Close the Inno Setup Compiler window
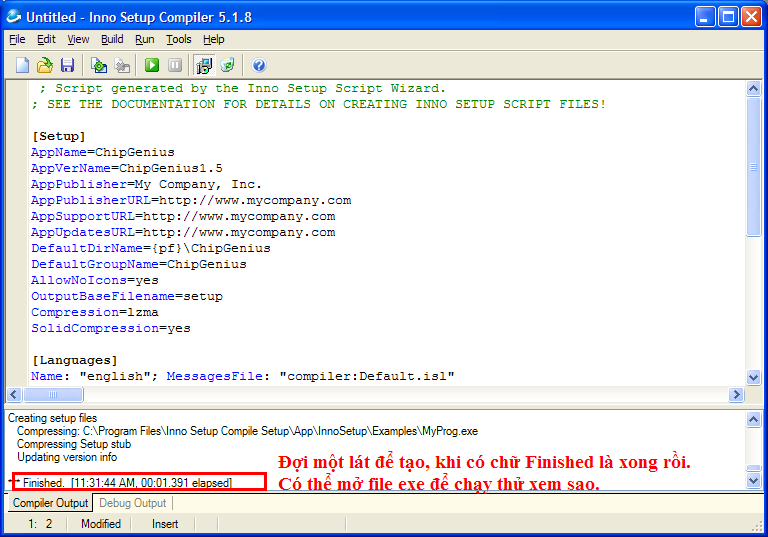The width and height of the screenshot is (768, 537). (751, 17)
